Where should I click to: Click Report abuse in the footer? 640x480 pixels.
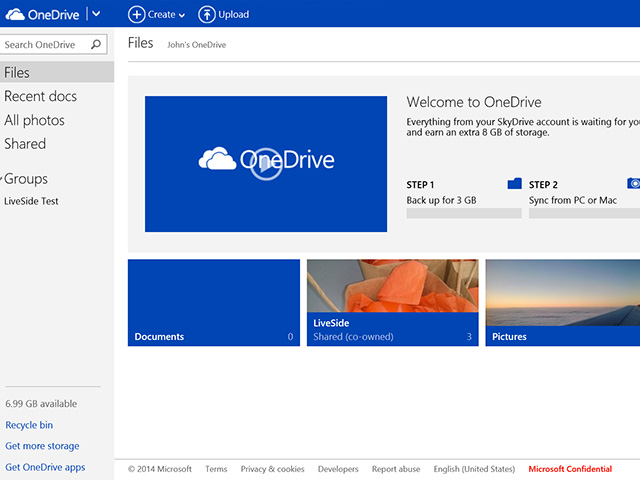[x=396, y=469]
